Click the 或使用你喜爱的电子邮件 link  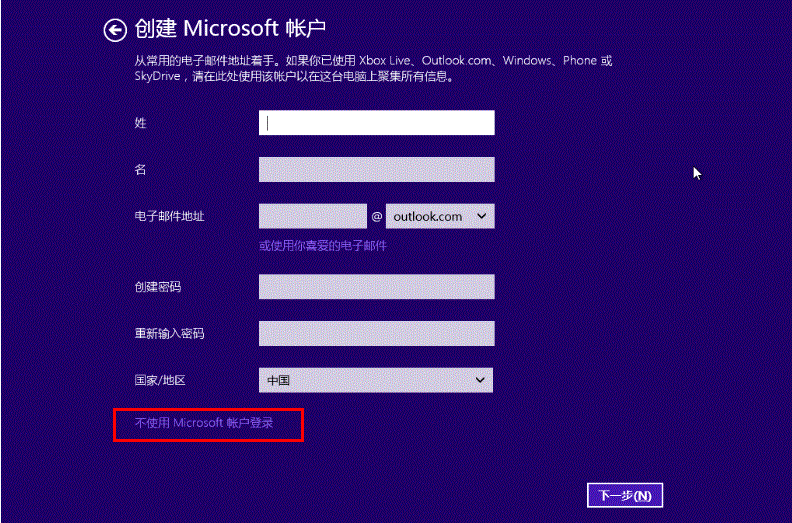click(323, 246)
